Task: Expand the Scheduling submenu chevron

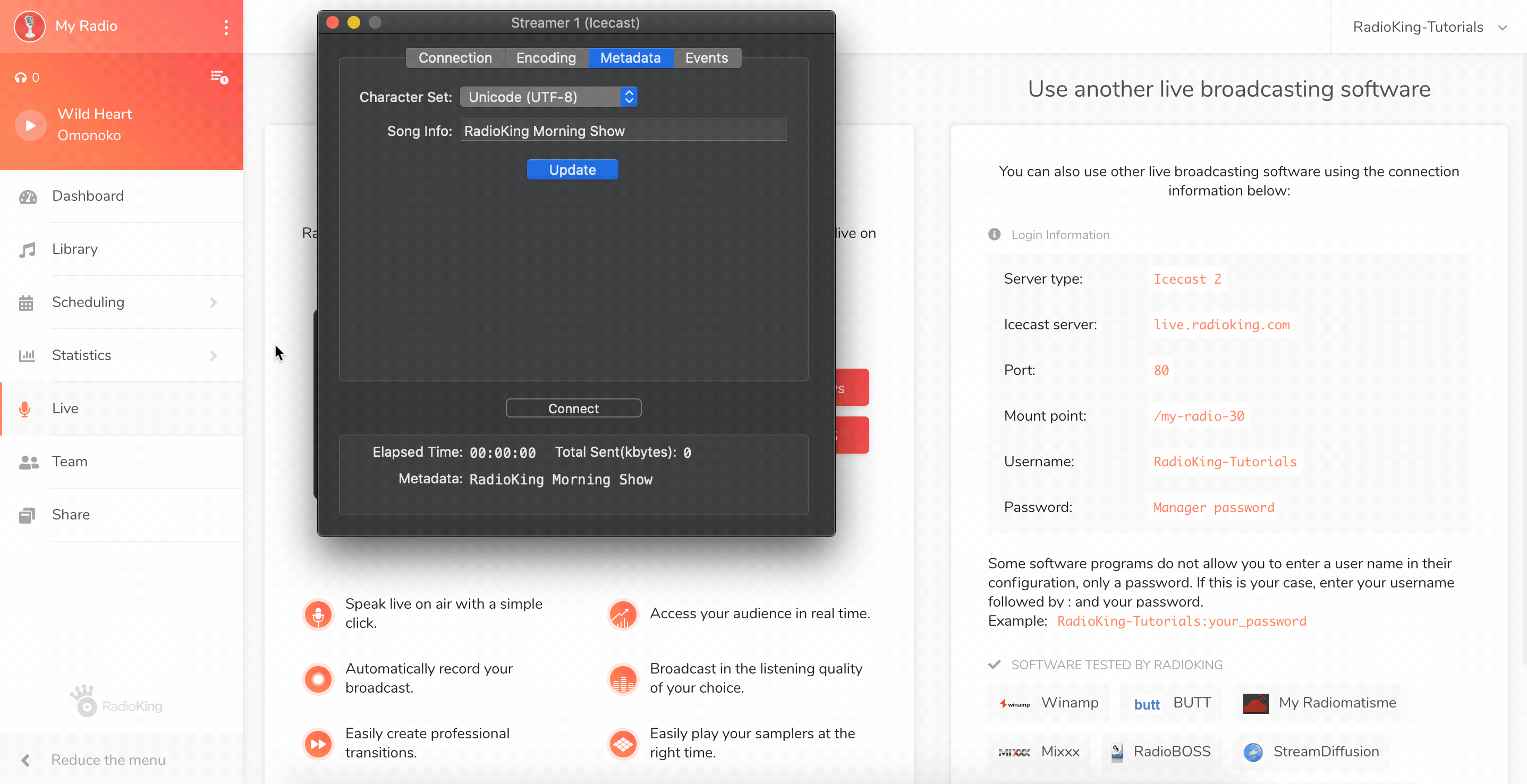Action: [x=214, y=303]
